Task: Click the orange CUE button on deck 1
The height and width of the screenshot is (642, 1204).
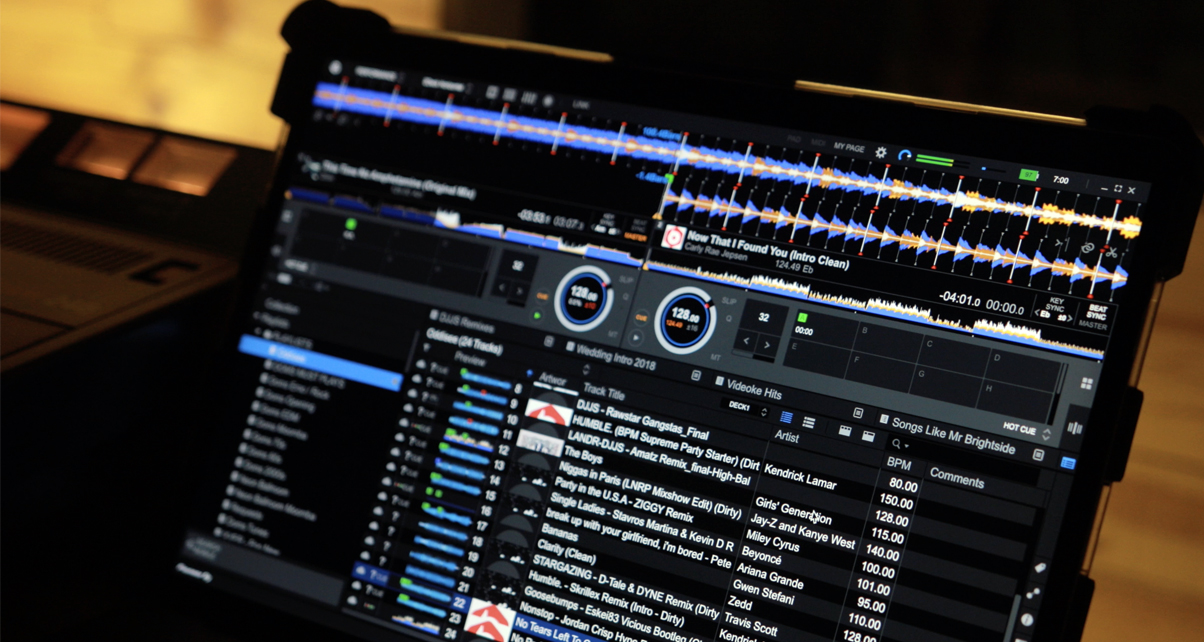Action: tap(543, 296)
